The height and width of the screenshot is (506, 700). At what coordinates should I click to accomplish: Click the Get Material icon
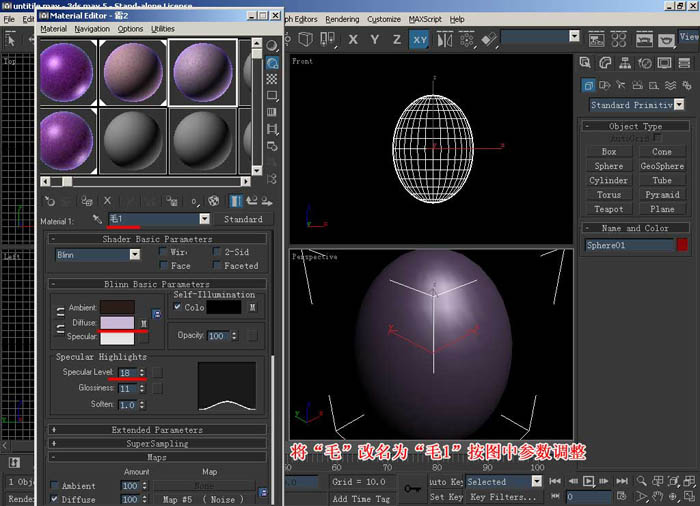tap(49, 201)
